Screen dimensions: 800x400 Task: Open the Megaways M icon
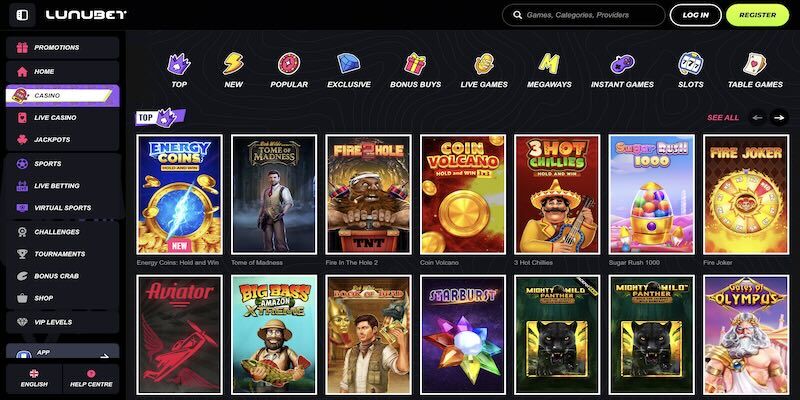click(549, 64)
